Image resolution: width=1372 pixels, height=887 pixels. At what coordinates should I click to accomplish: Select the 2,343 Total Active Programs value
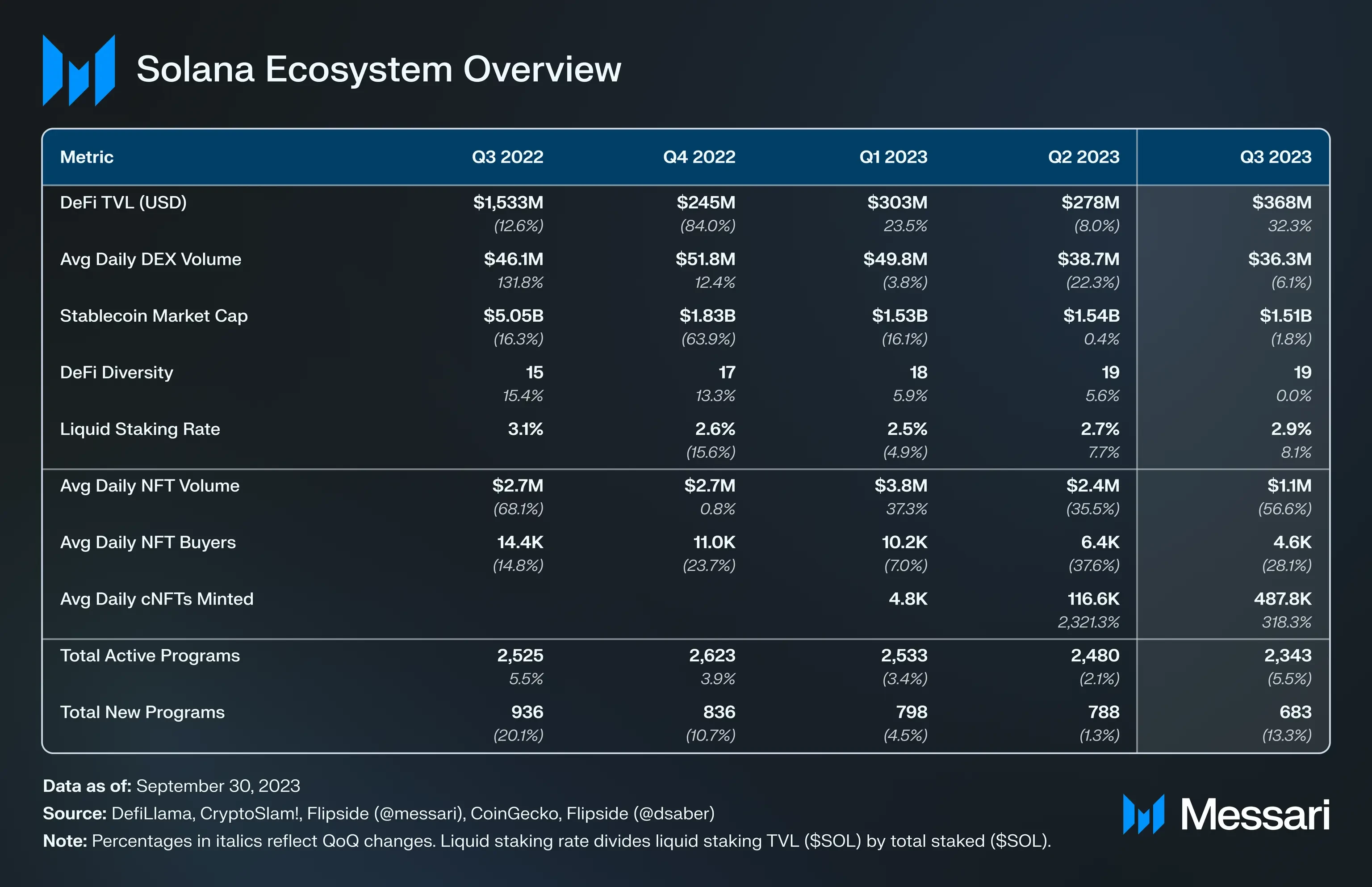1288,656
